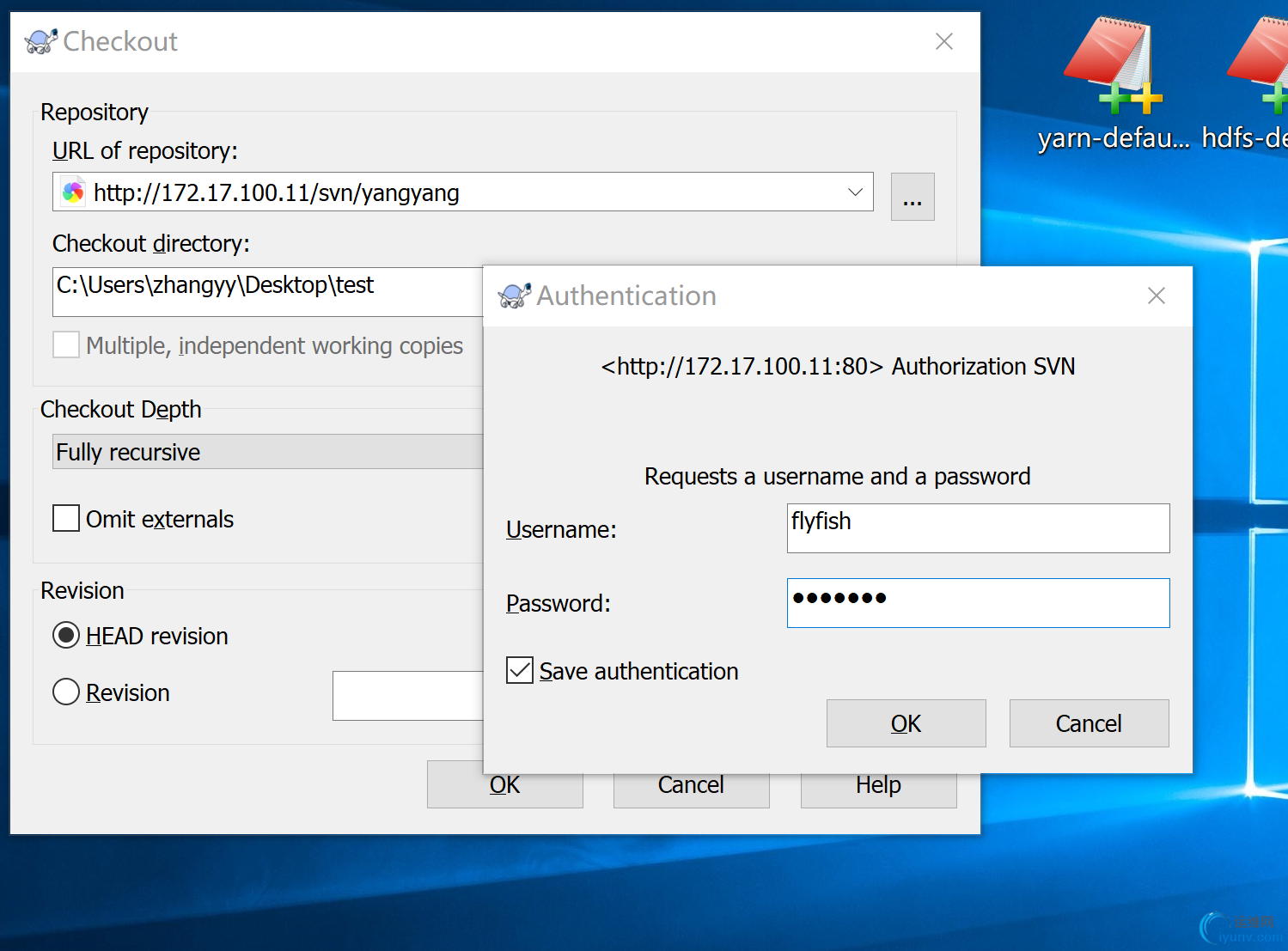Image resolution: width=1288 pixels, height=951 pixels.
Task: Open the Checkout Depth Fully recursive combo
Action: coord(268,452)
